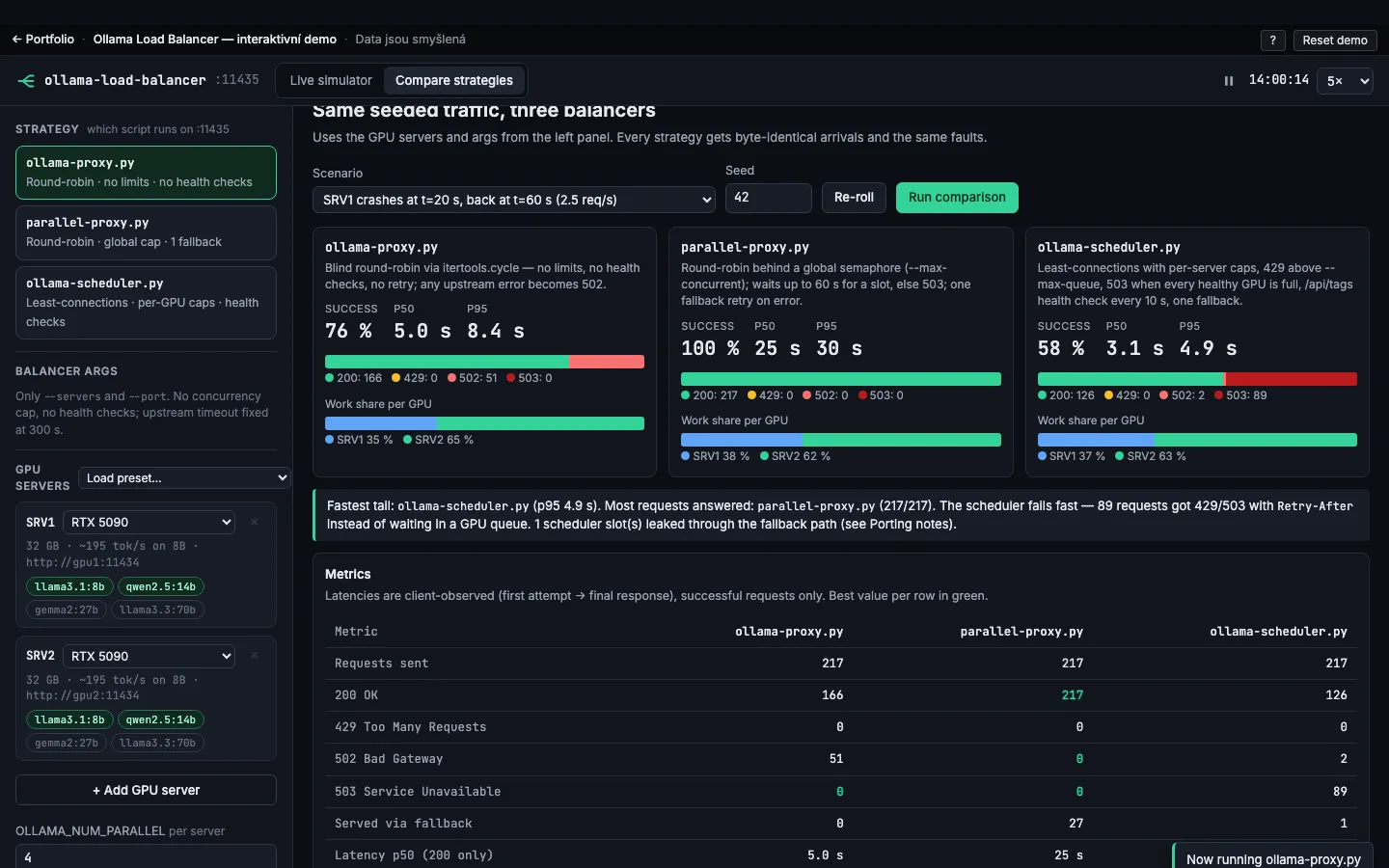Reset the demo
Image resolution: width=1389 pixels, height=868 pixels.
coord(1335,41)
